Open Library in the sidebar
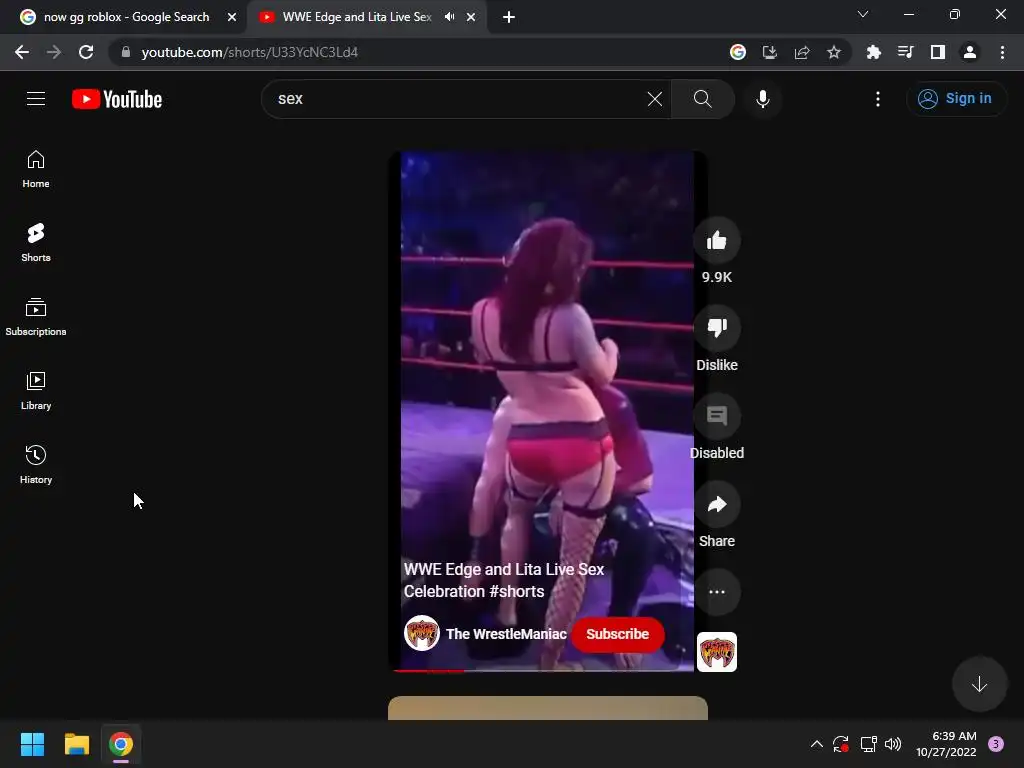The width and height of the screenshot is (1024, 768). [x=36, y=391]
